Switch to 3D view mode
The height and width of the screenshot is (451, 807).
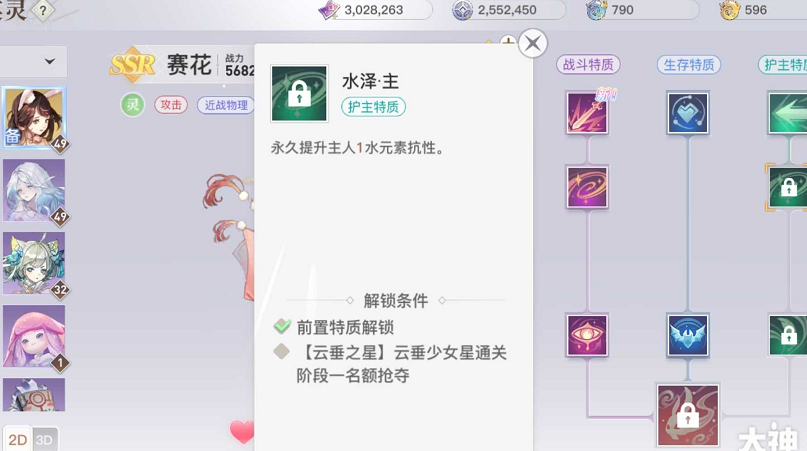[x=44, y=440]
